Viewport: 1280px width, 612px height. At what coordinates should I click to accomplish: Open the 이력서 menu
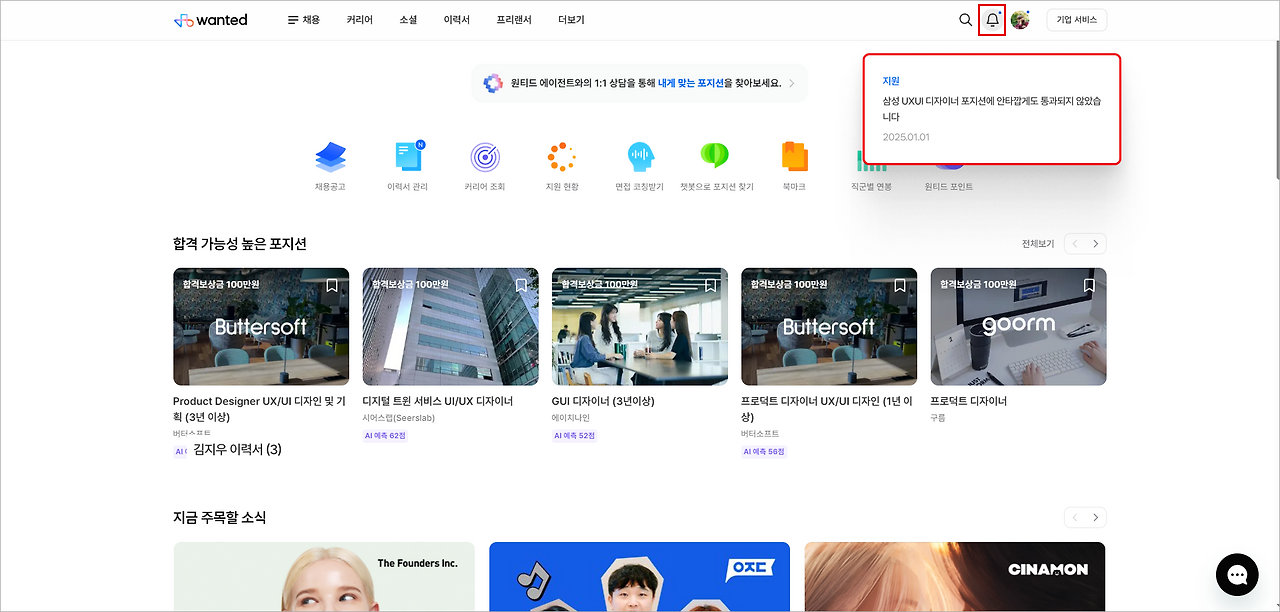tap(457, 20)
